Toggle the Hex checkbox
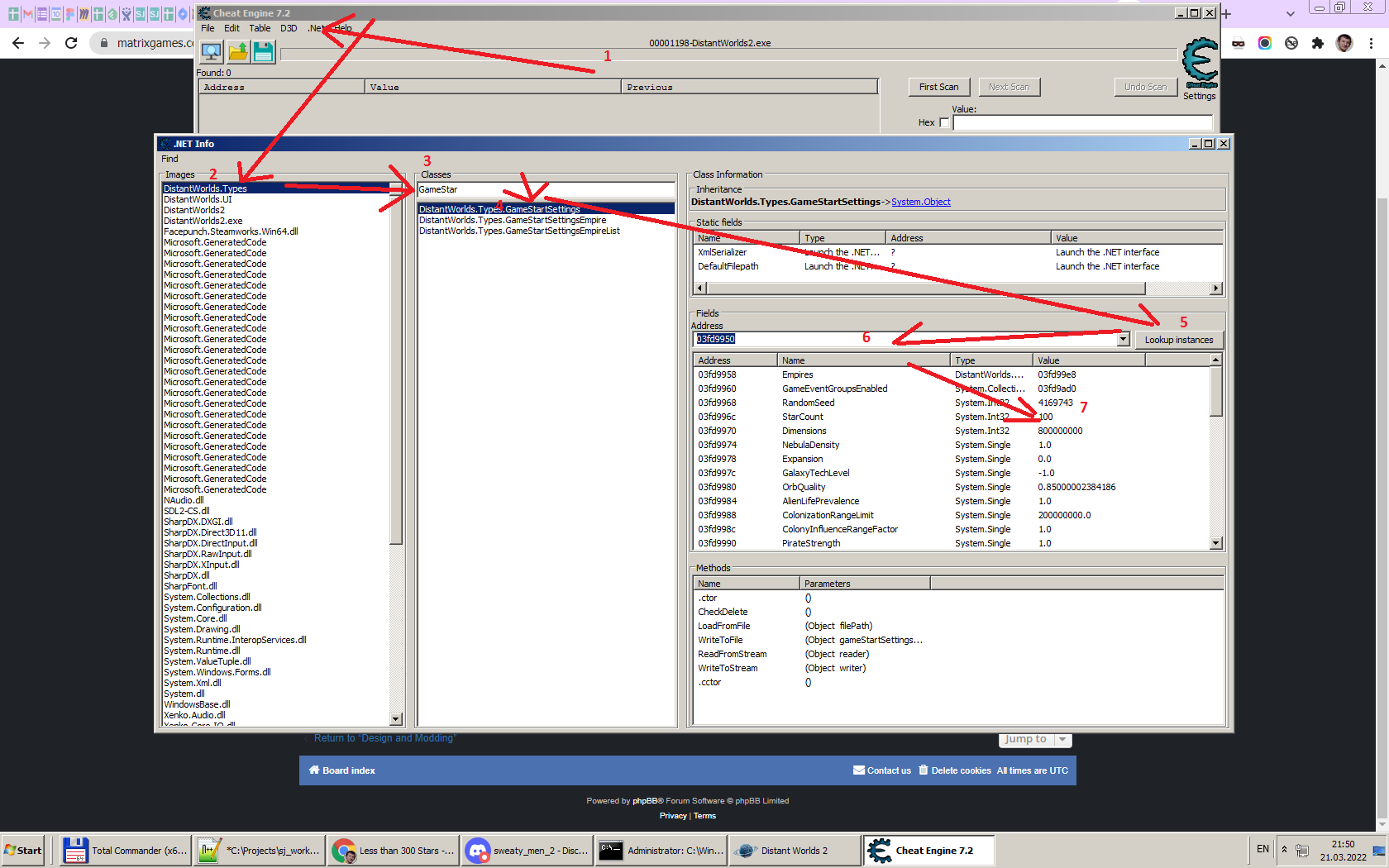Screen dimensions: 1389x868 [944, 122]
